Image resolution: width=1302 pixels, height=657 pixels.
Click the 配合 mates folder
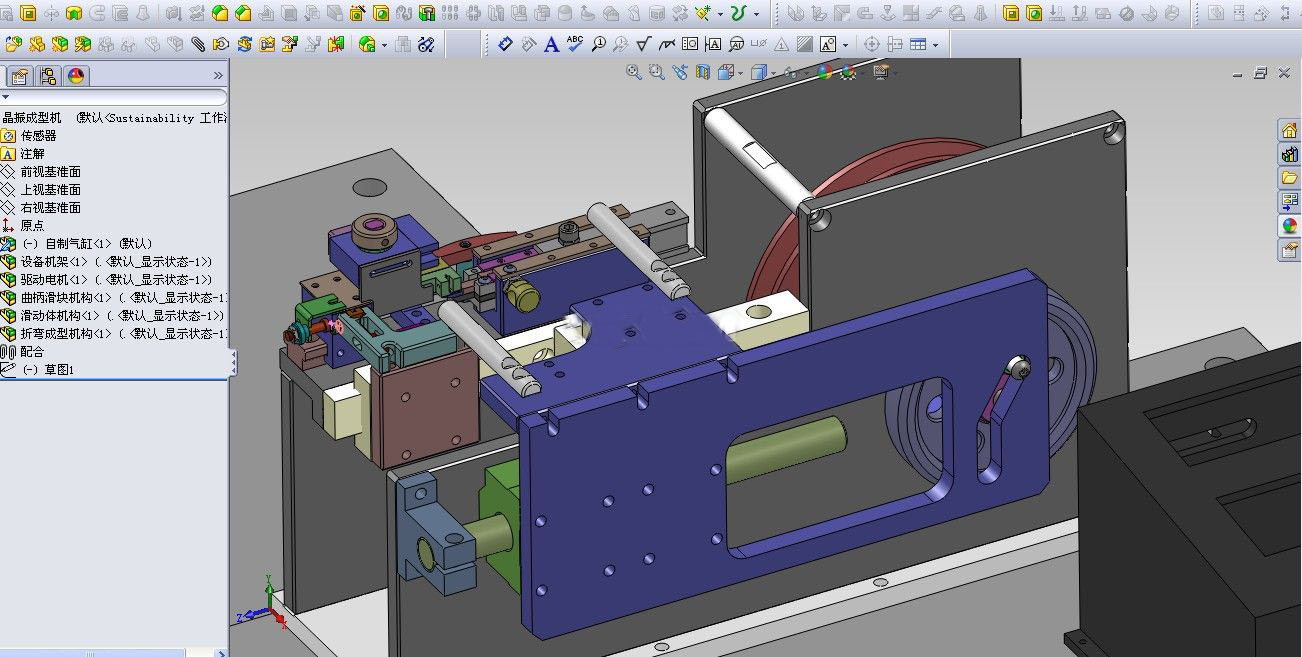click(x=32, y=352)
